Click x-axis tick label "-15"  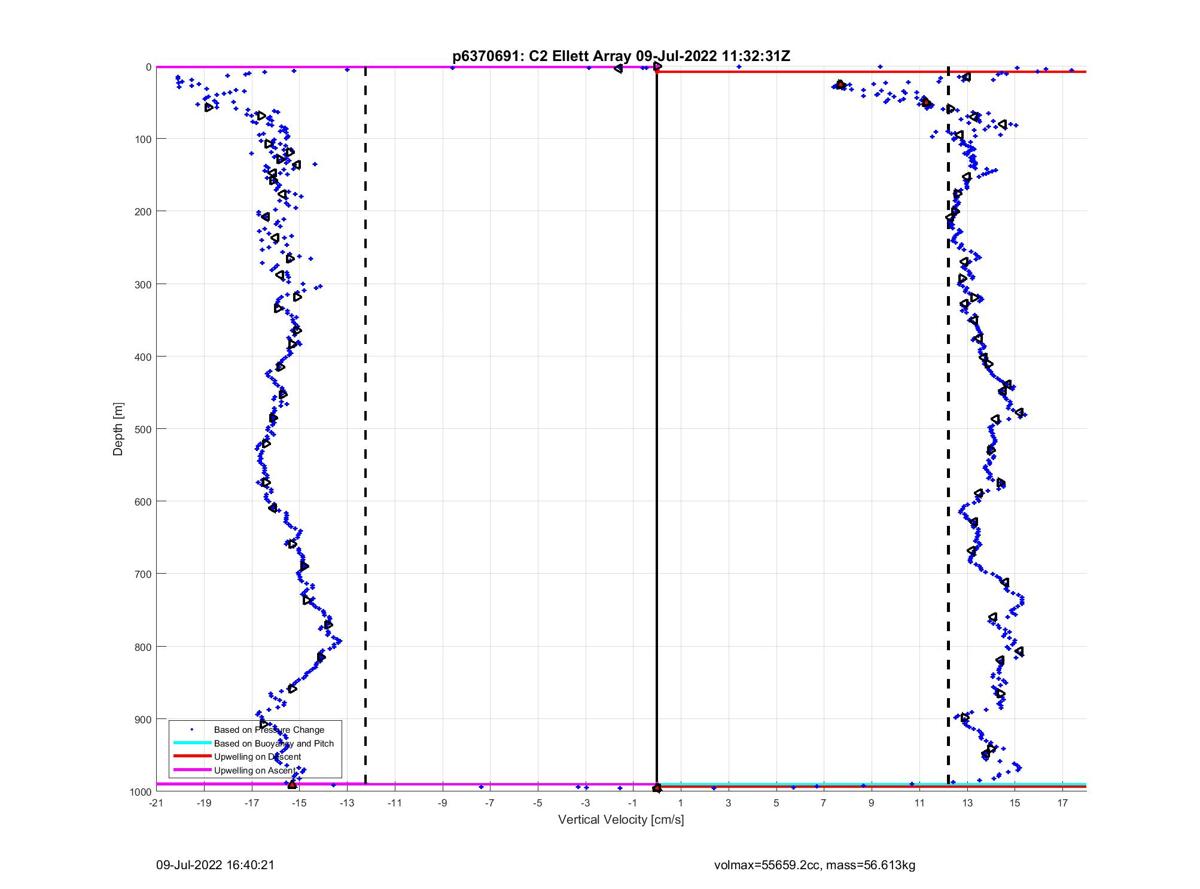pos(298,802)
